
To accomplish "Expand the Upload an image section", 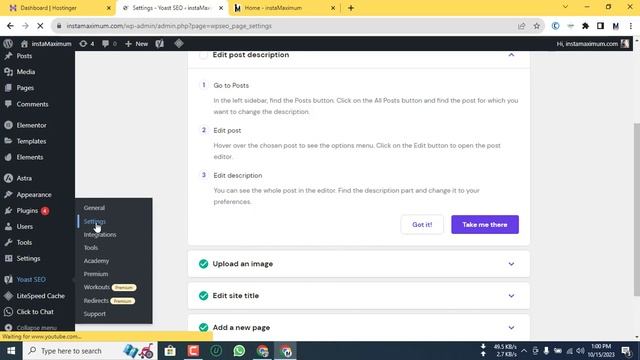I will [511, 264].
